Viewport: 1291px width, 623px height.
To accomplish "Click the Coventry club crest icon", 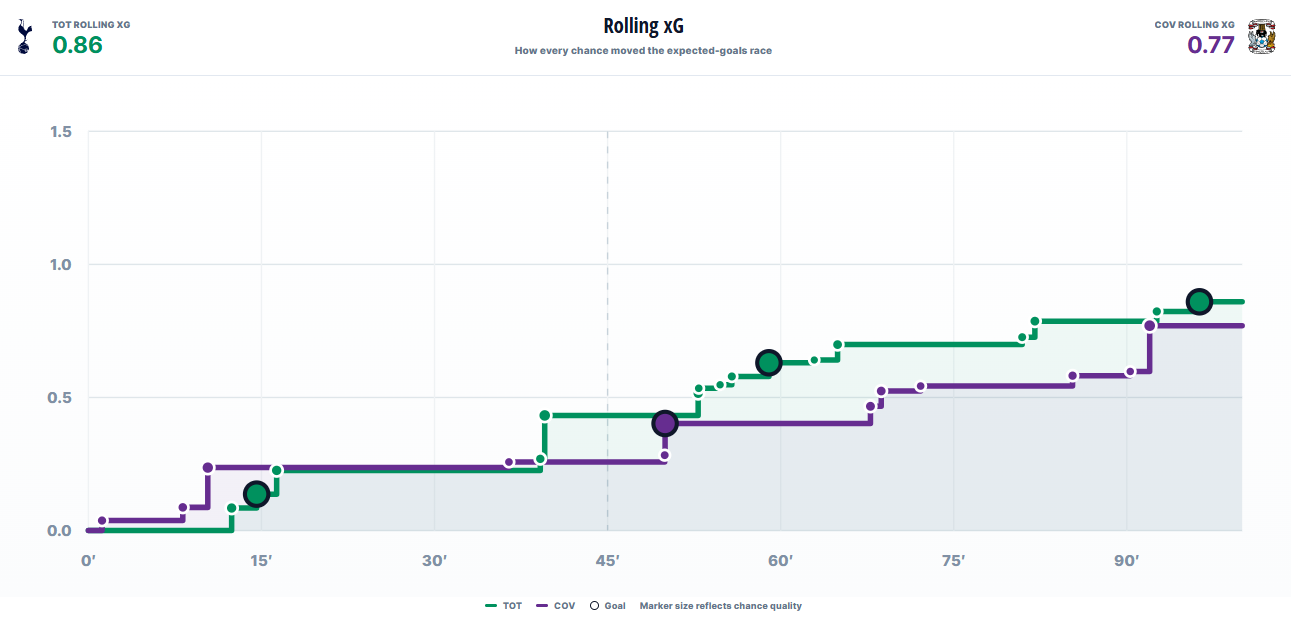I will [x=1262, y=37].
